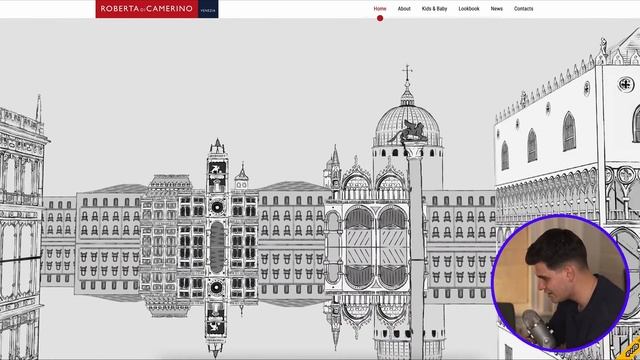
Task: Open the News page
Action: point(497,9)
